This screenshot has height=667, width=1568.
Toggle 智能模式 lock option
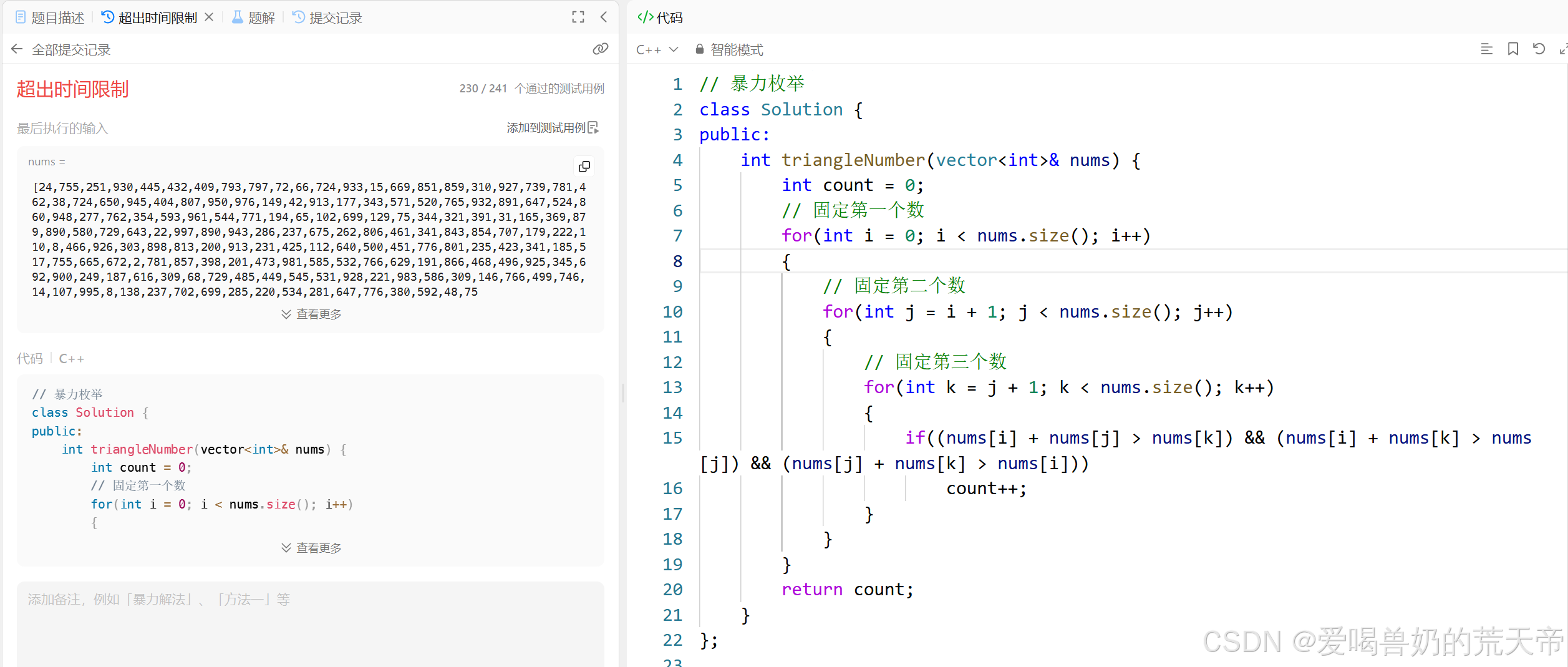coord(729,49)
